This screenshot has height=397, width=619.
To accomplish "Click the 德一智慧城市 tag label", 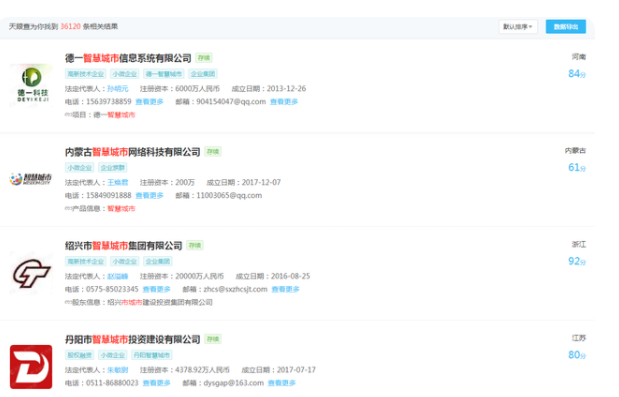I will (163, 74).
